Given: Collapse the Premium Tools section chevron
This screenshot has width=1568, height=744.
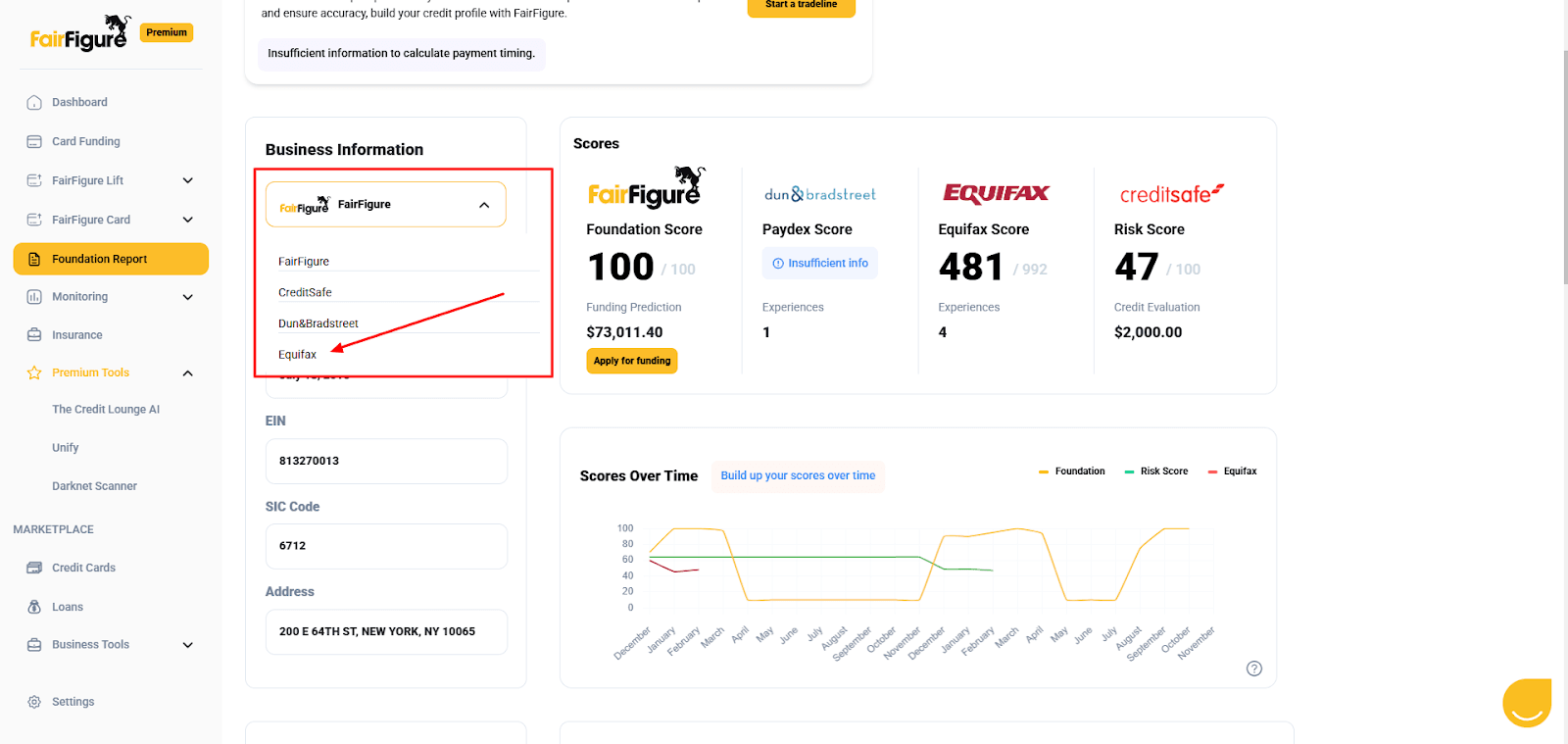Looking at the screenshot, I should pyautogui.click(x=188, y=372).
